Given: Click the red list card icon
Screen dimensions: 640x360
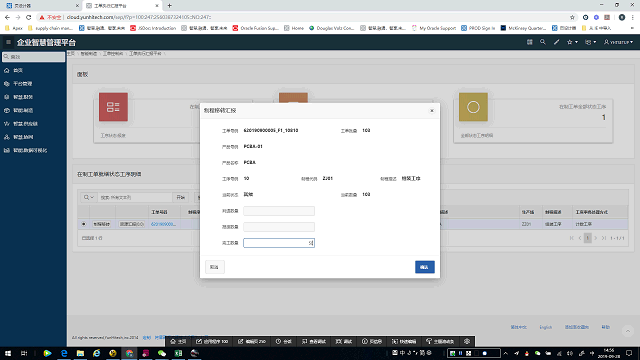Looking at the screenshot, I should coord(113,107).
